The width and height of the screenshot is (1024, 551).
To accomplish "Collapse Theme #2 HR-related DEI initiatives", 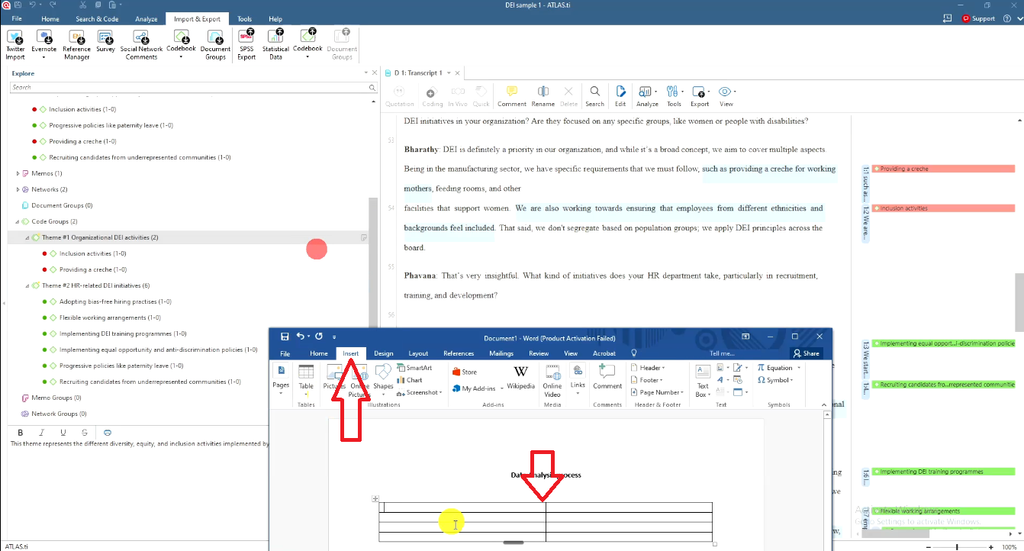I will tap(27, 286).
